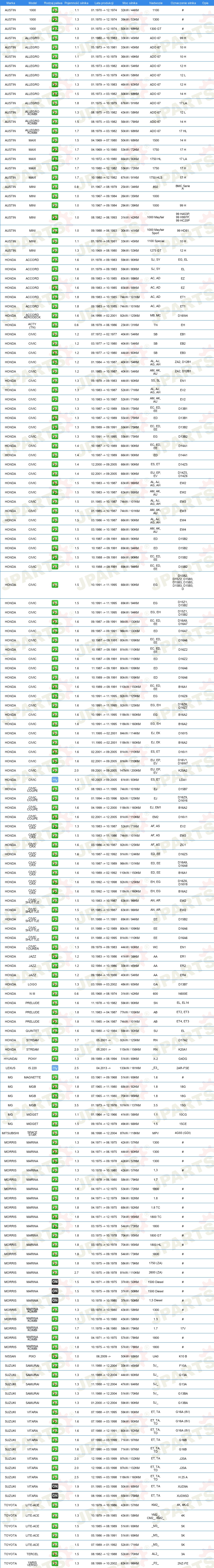Click the Oznaczenie silnika column header
The height and width of the screenshot is (1568, 214).
183,3
